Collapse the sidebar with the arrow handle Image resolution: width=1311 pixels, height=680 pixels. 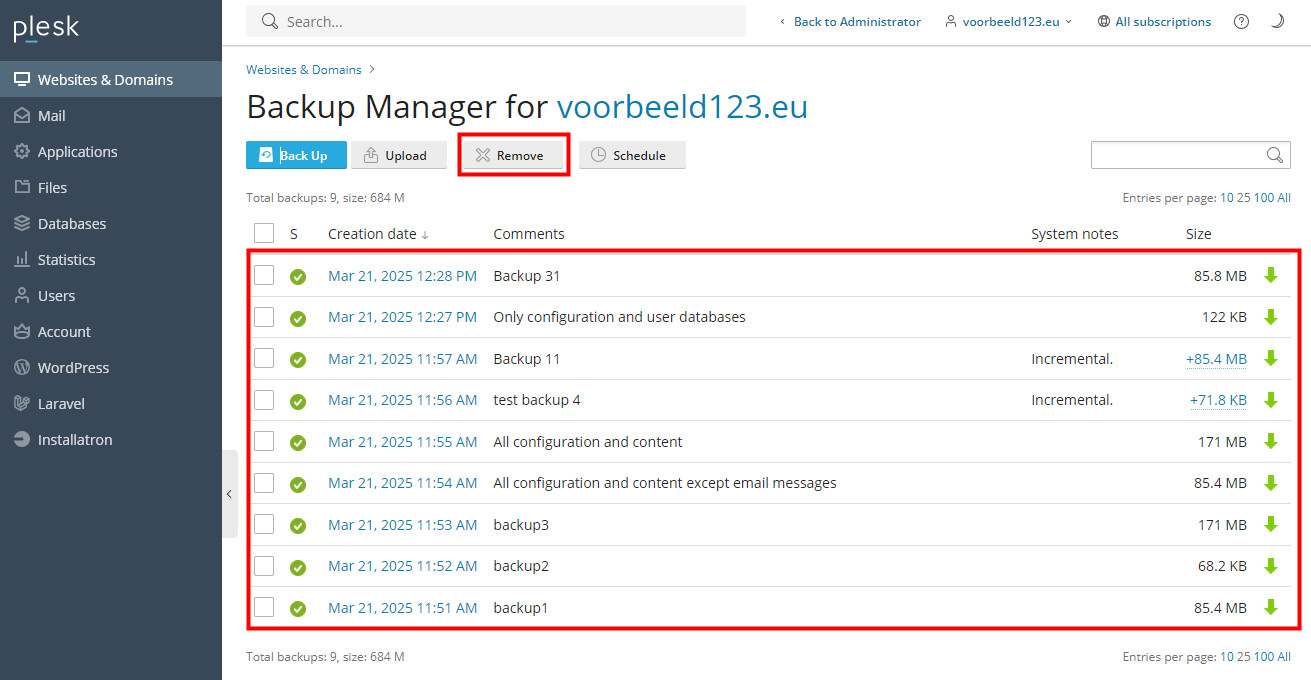229,494
